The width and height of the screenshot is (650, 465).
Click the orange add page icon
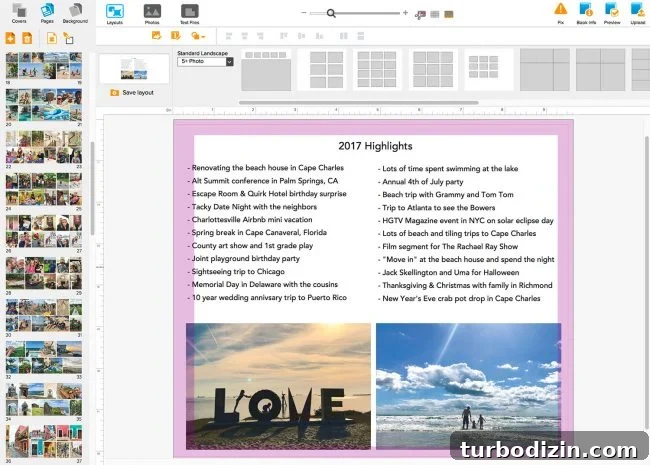(10, 38)
